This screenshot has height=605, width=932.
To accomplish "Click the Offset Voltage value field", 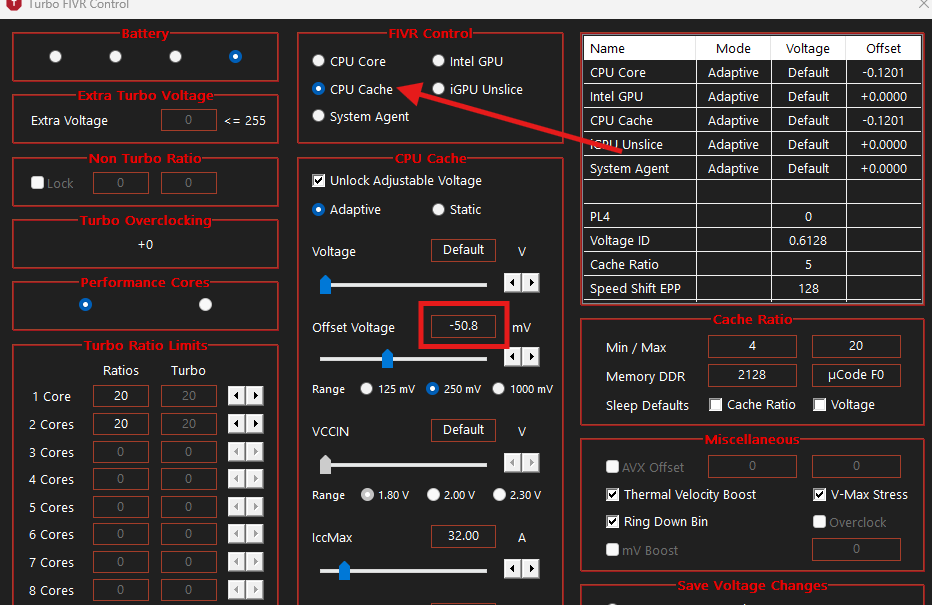I will [x=464, y=326].
